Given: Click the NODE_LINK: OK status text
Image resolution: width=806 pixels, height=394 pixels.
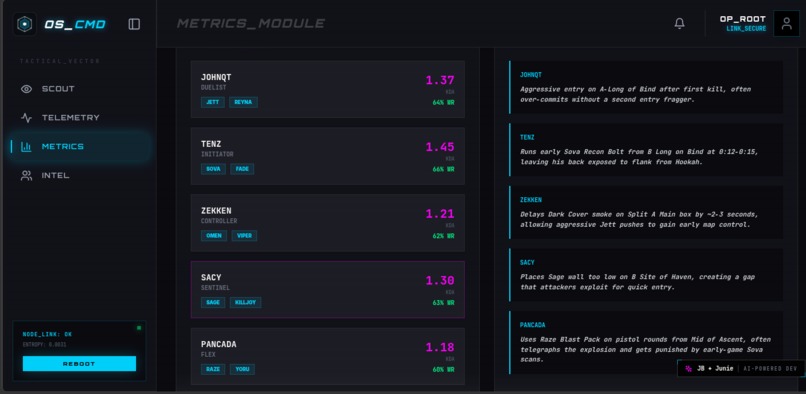Looking at the screenshot, I should tap(47, 334).
